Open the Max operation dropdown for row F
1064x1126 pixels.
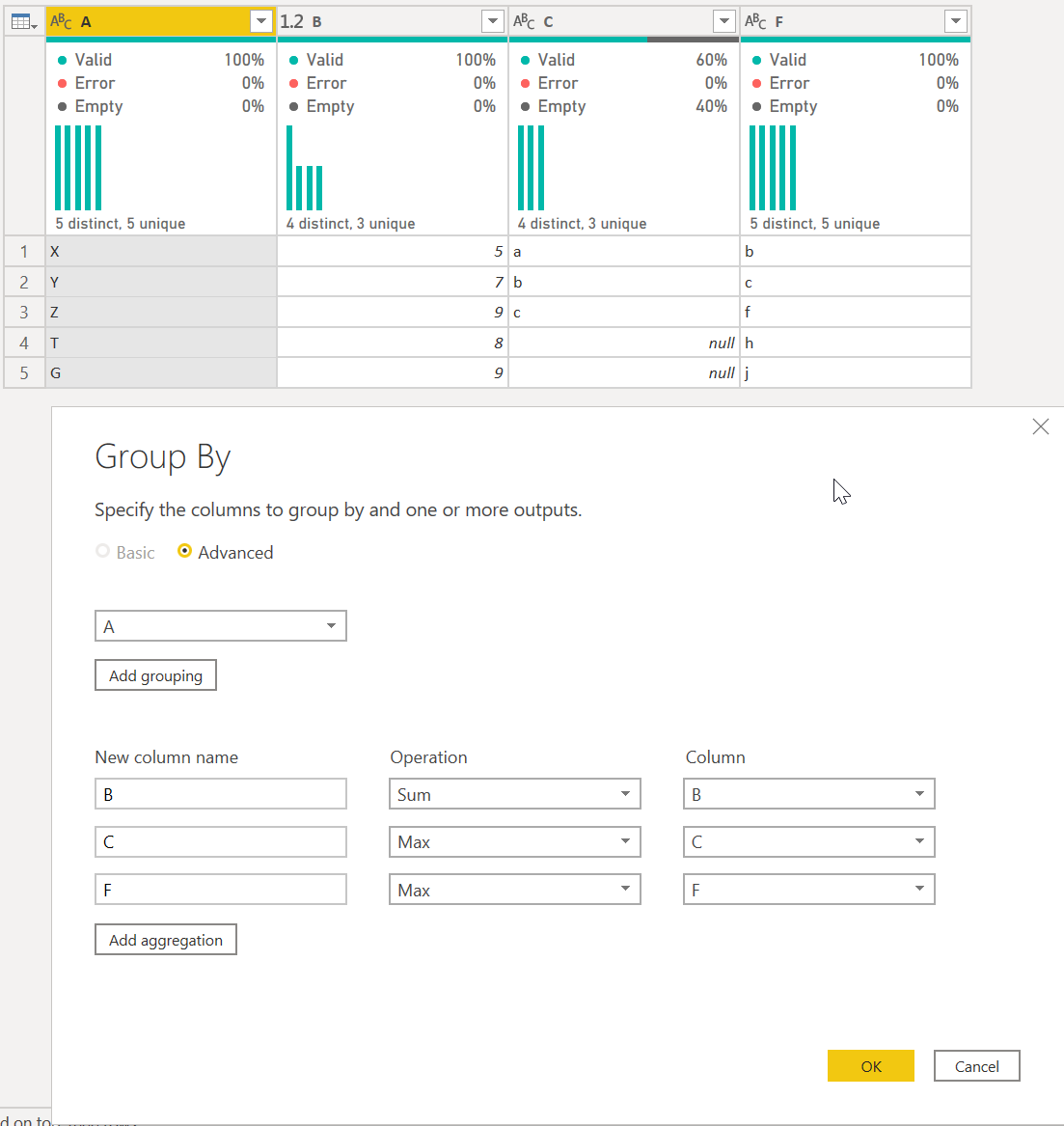pos(515,890)
